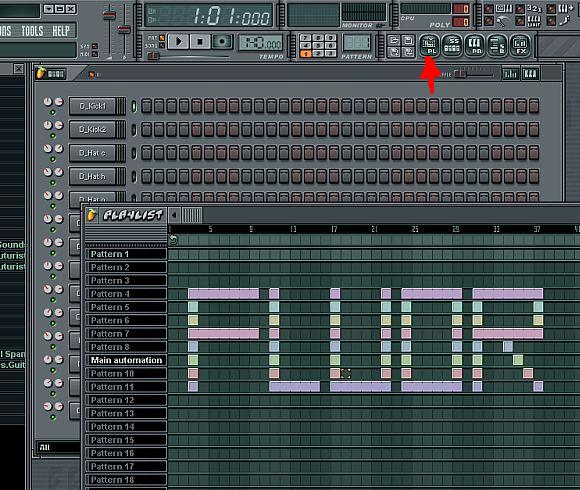
Task: Click the D_Kick1 volume knob
Action: click(x=59, y=101)
